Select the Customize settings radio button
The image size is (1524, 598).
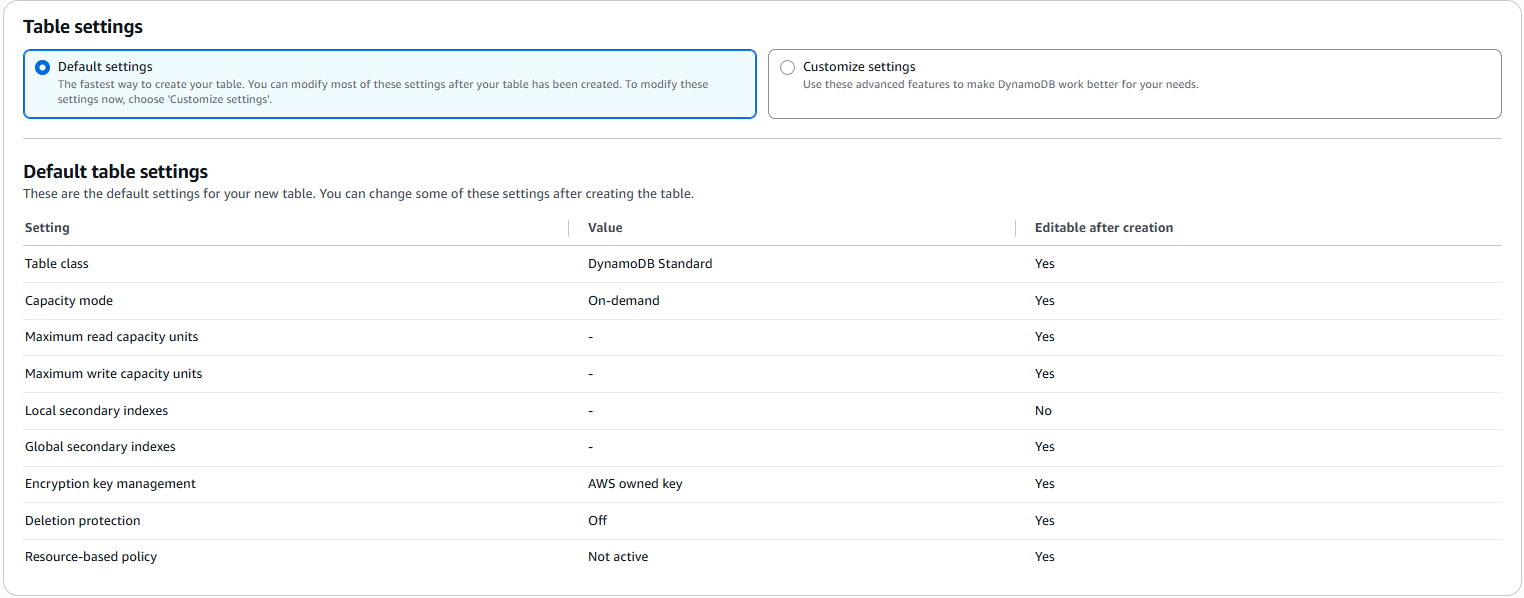(x=788, y=67)
